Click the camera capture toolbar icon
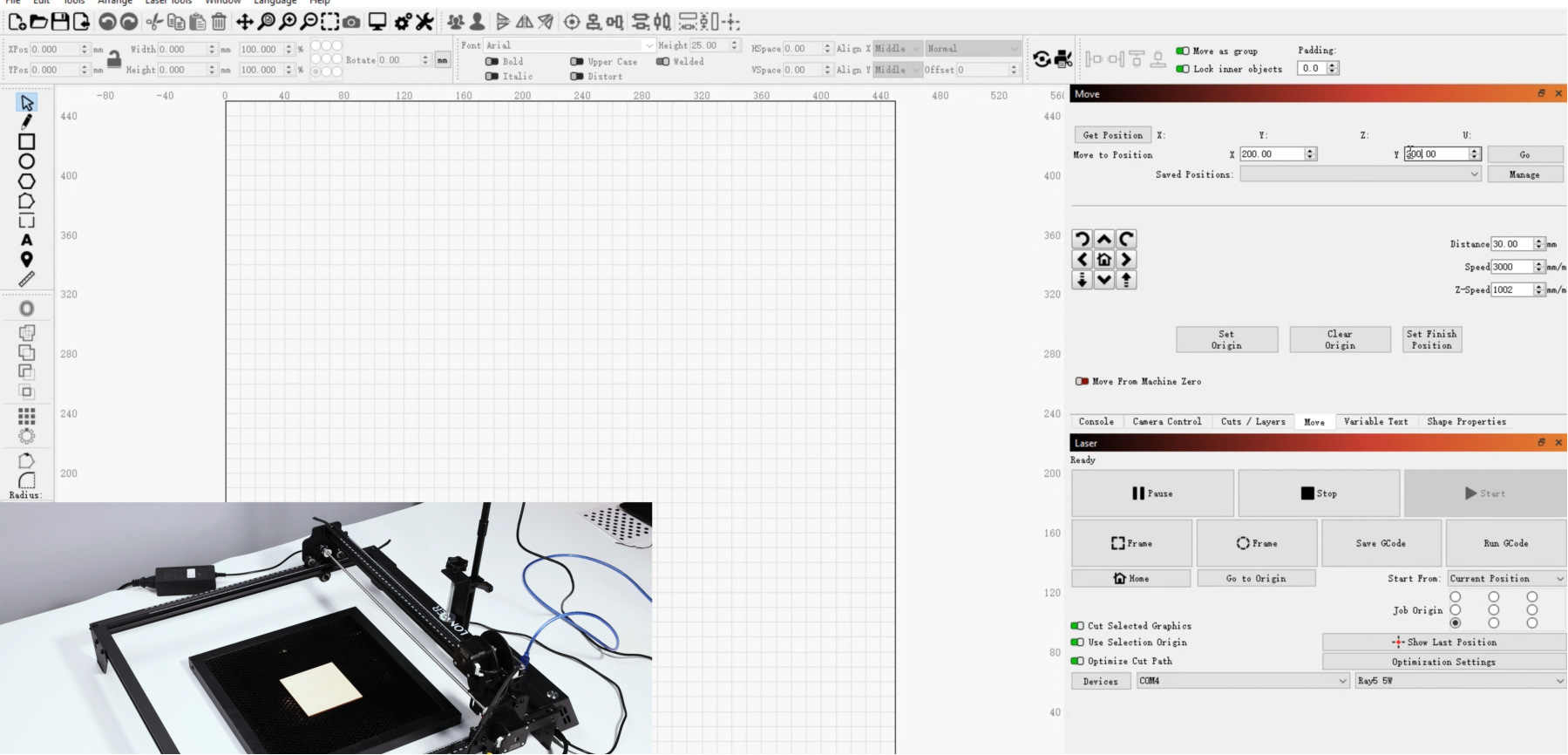This screenshot has width=1568, height=755. pyautogui.click(x=351, y=22)
